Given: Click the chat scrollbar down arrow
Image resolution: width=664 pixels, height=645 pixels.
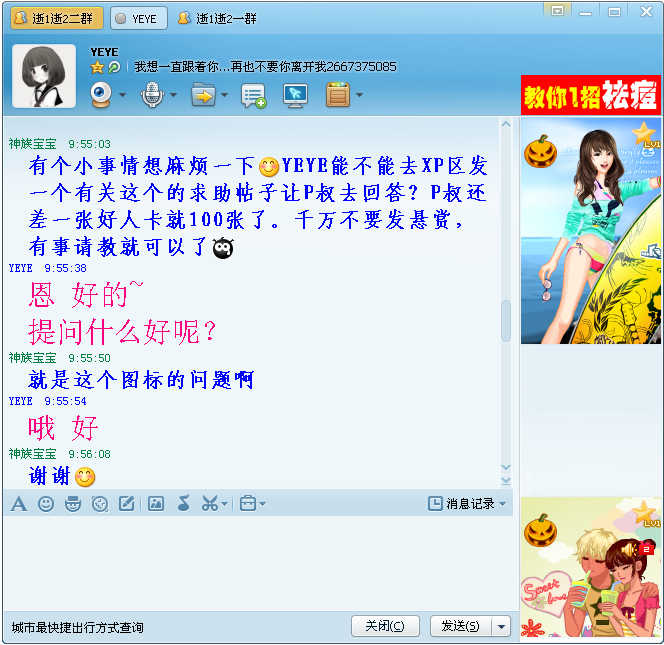Looking at the screenshot, I should pyautogui.click(x=506, y=467).
